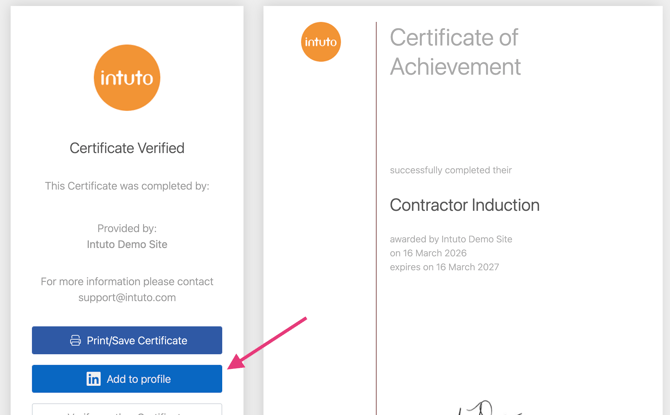Click the large orange Intuto logo
This screenshot has width=670, height=415.
tap(127, 77)
